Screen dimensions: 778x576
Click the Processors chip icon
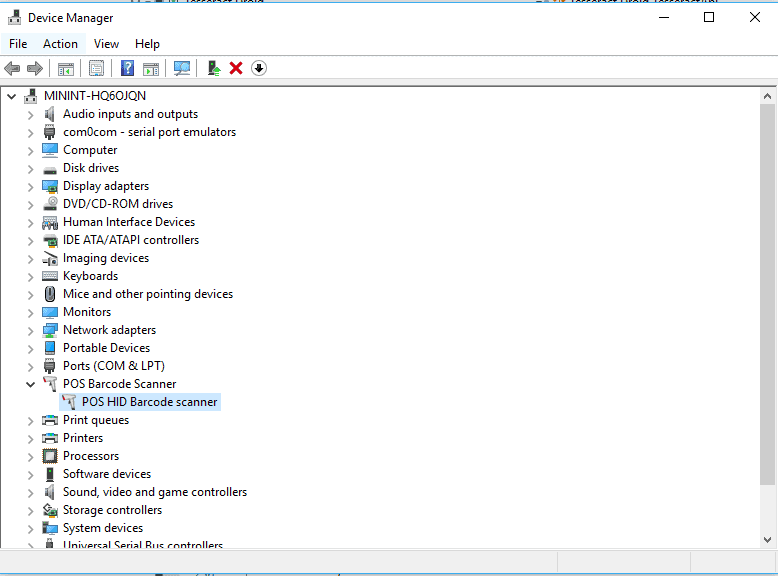(50, 456)
